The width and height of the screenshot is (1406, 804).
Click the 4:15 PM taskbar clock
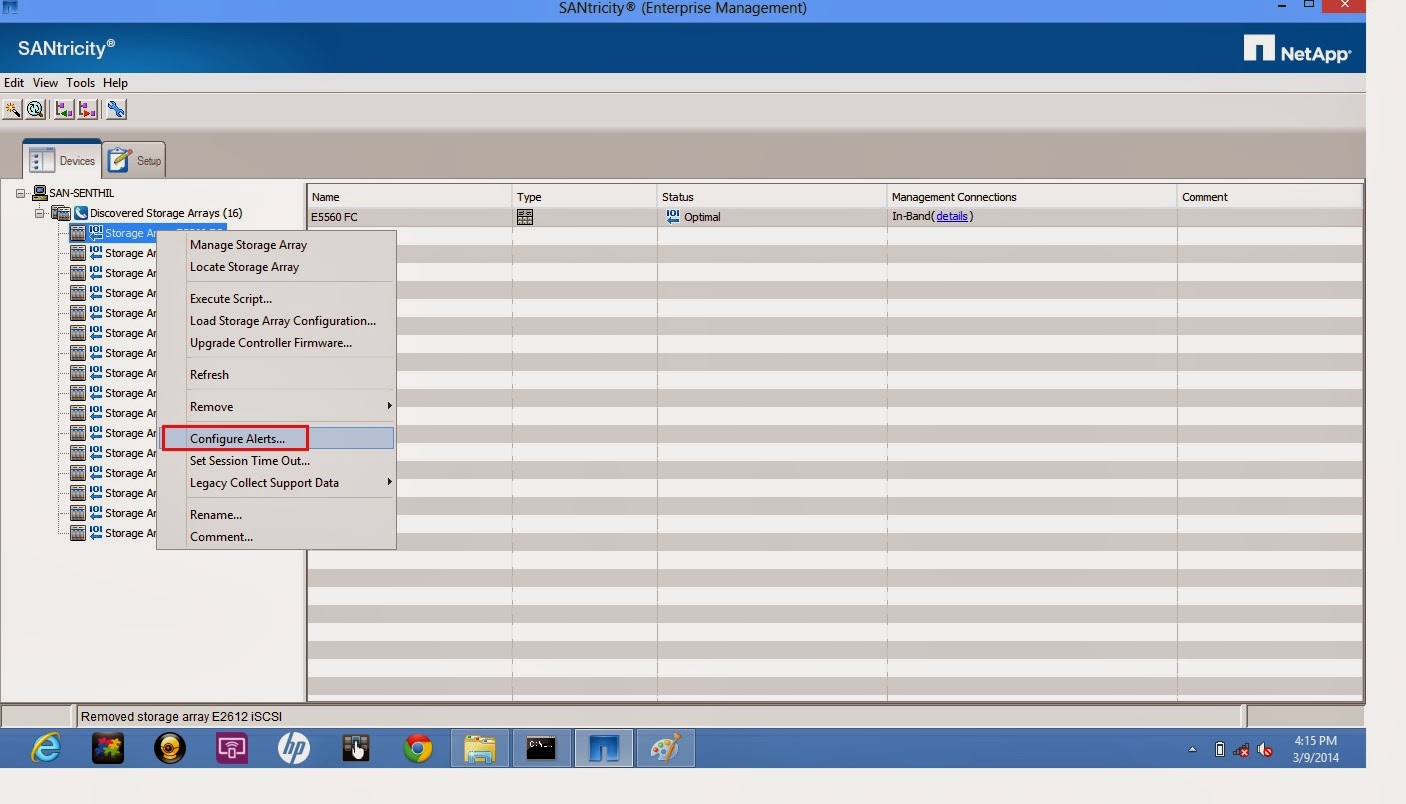click(x=1315, y=741)
